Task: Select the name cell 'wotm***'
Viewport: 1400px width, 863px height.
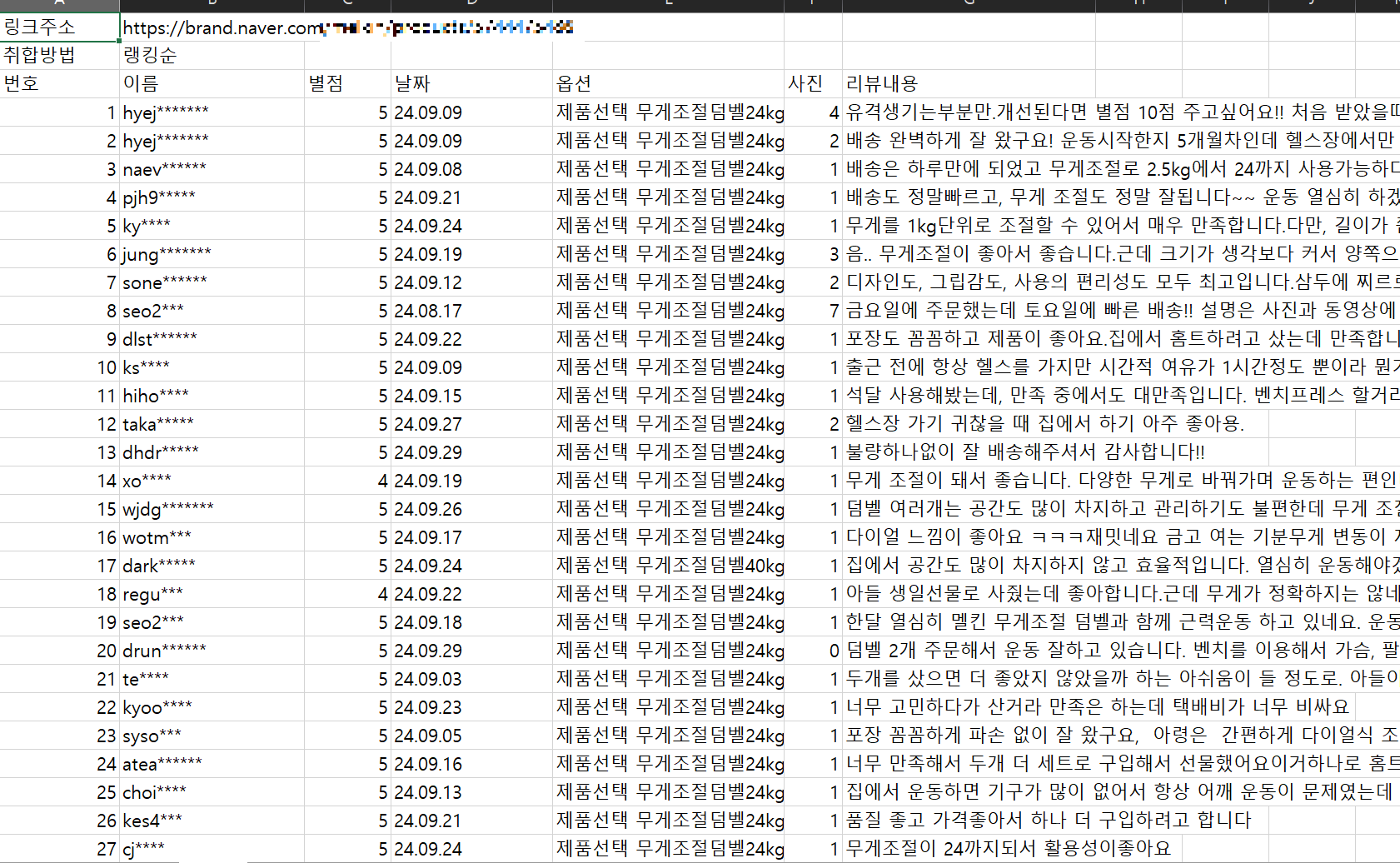Action: [212, 537]
